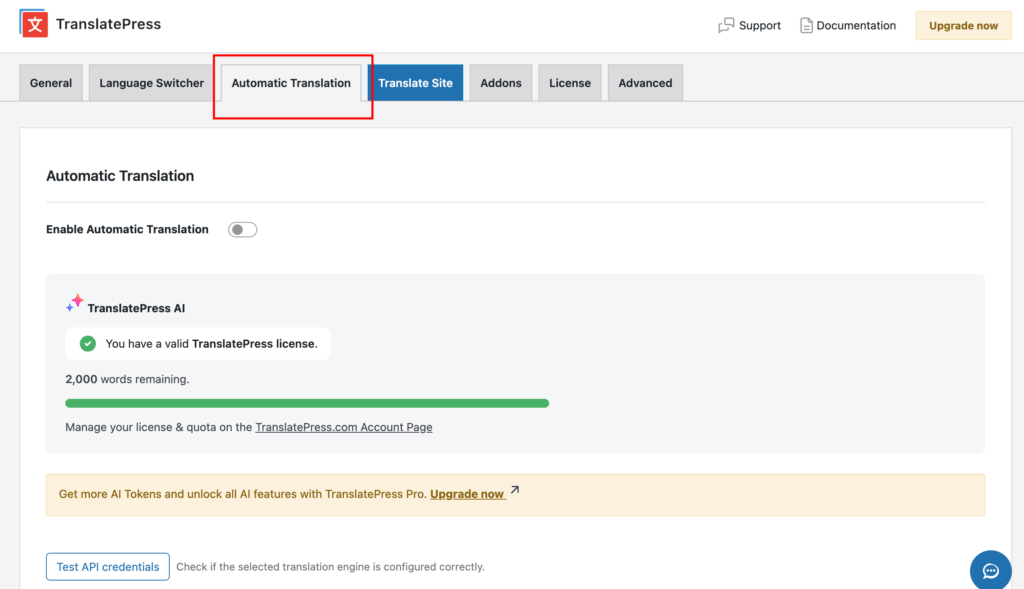Click the green checkmark license status icon
The image size is (1024, 589).
86,342
